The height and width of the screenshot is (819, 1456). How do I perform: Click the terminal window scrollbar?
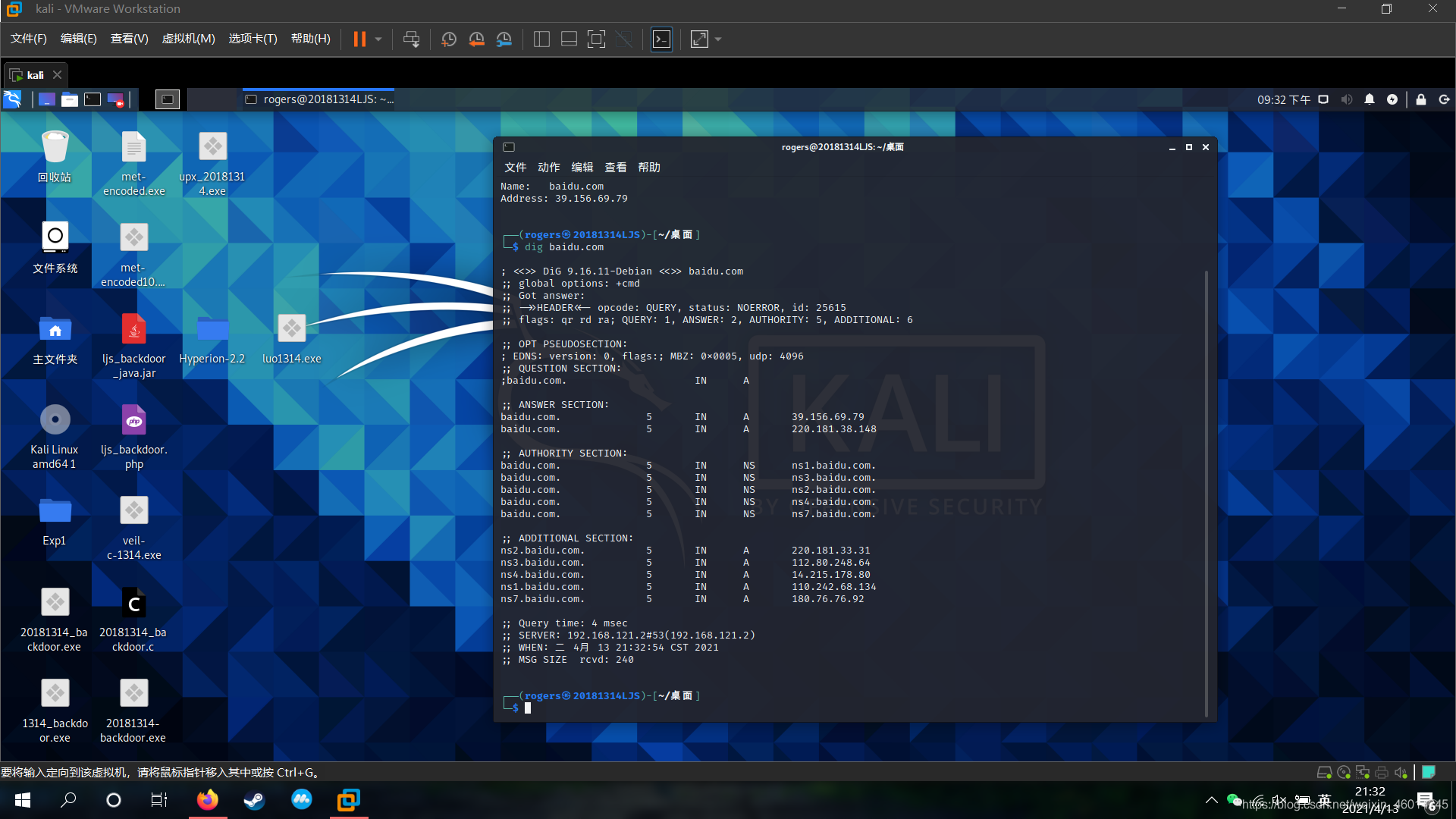(x=1207, y=493)
